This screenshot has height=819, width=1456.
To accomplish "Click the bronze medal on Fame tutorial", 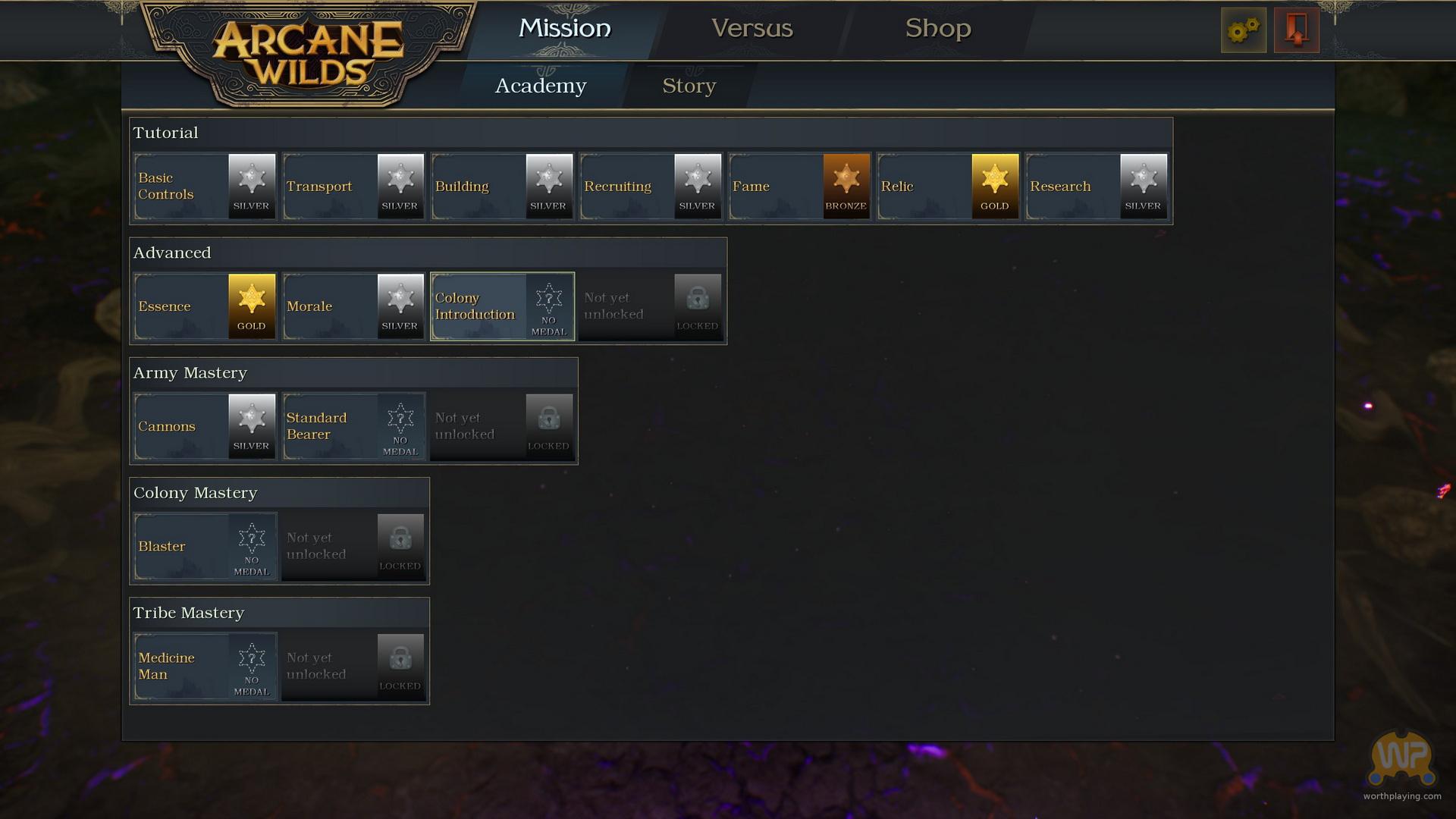I will pyautogui.click(x=846, y=186).
